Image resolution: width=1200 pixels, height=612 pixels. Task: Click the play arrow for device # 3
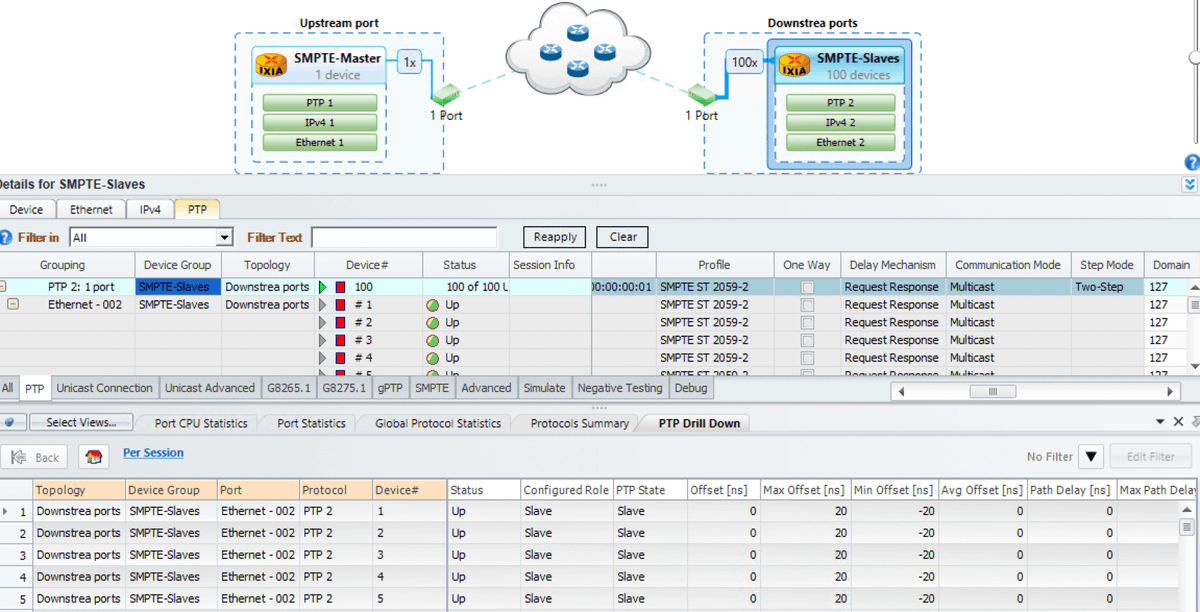tap(323, 340)
